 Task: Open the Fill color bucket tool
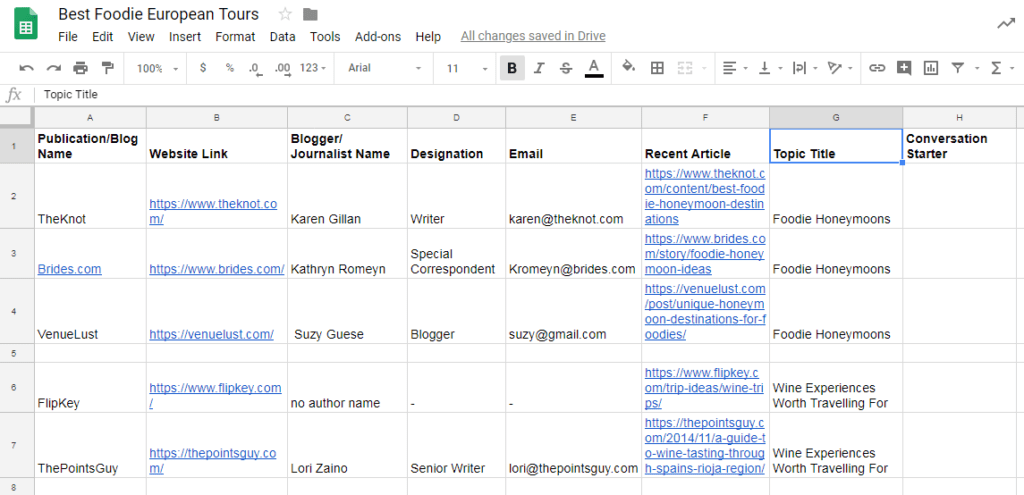point(628,68)
